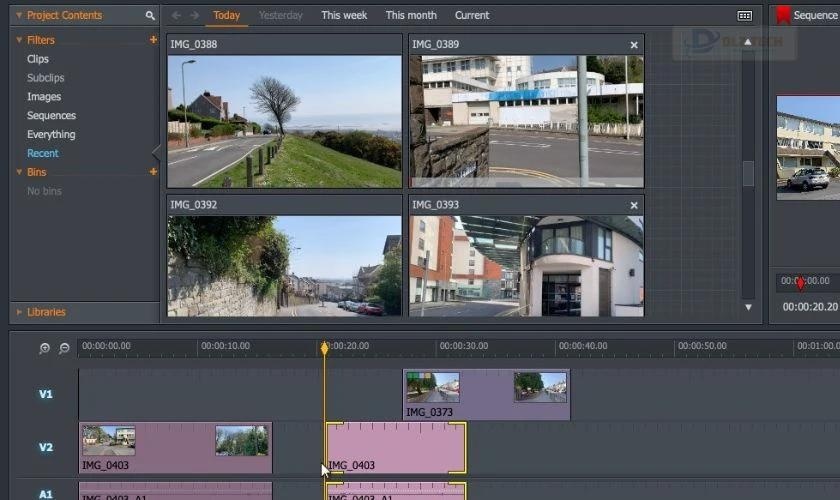This screenshot has height=500, width=840.
Task: Click 00:00:10.00 on timeline ruler
Action: click(226, 346)
